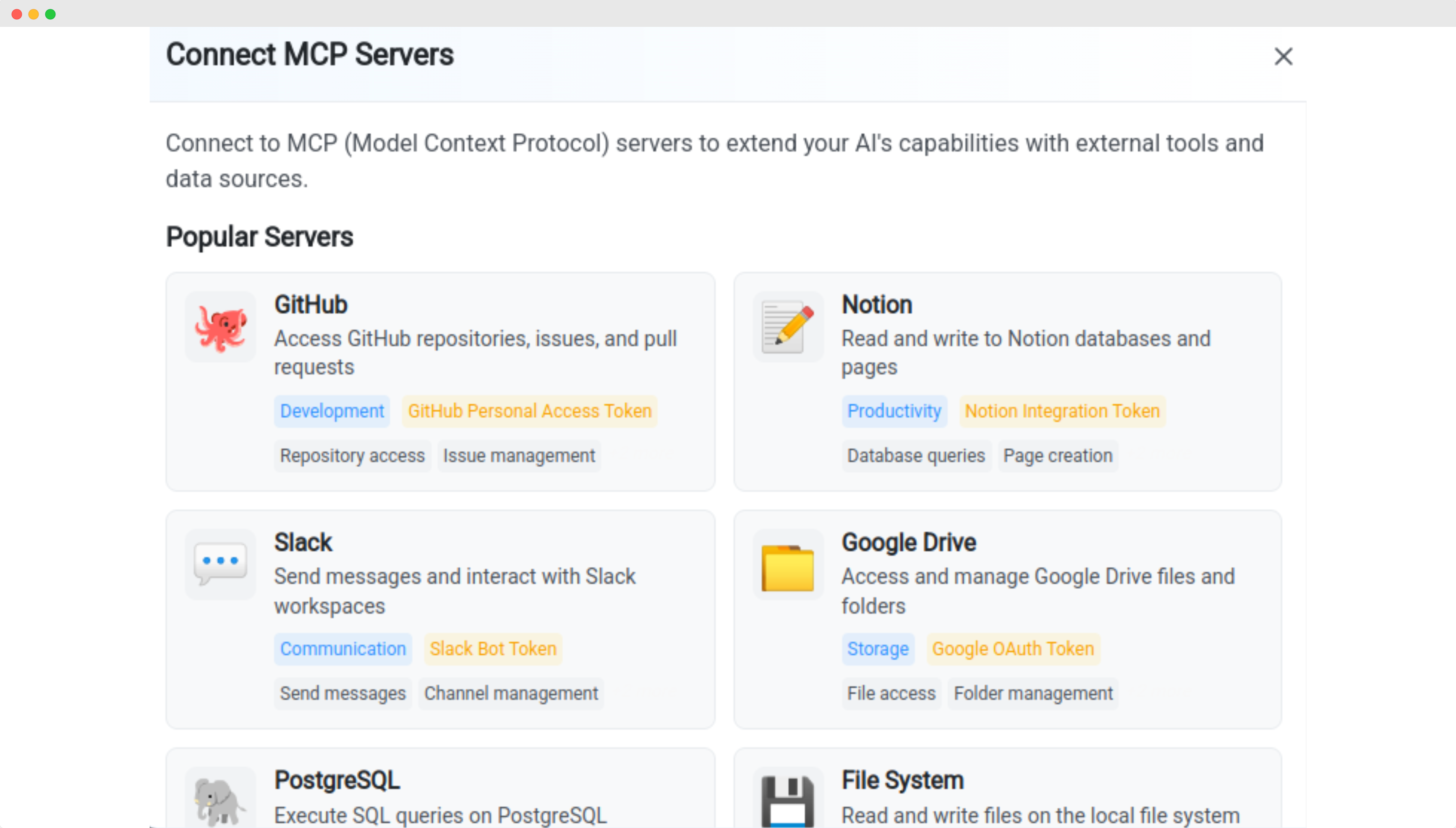Viewport: 1456px width, 828px height.
Task: Open the Slack server title
Action: click(303, 543)
